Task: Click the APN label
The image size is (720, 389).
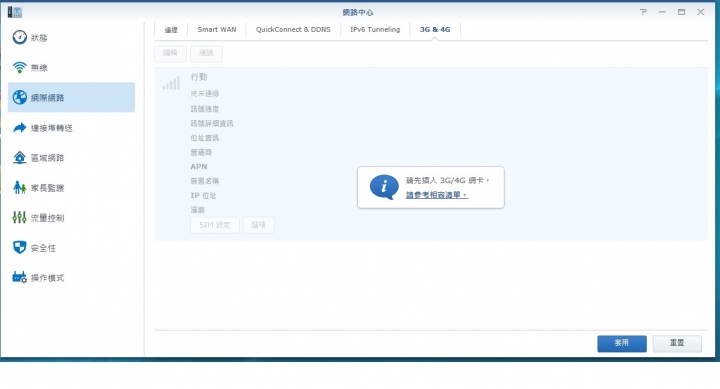Action: tap(199, 166)
